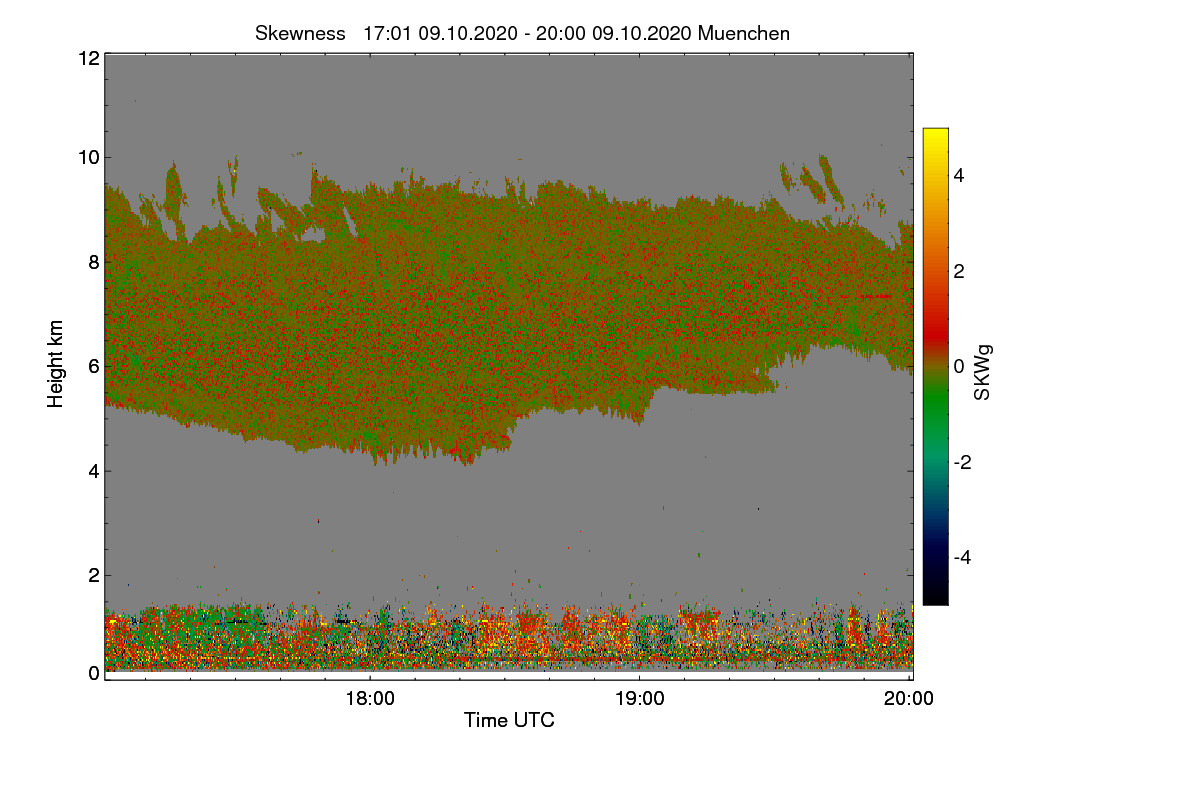
Task: Click the height tick label 10
Action: [x=87, y=157]
